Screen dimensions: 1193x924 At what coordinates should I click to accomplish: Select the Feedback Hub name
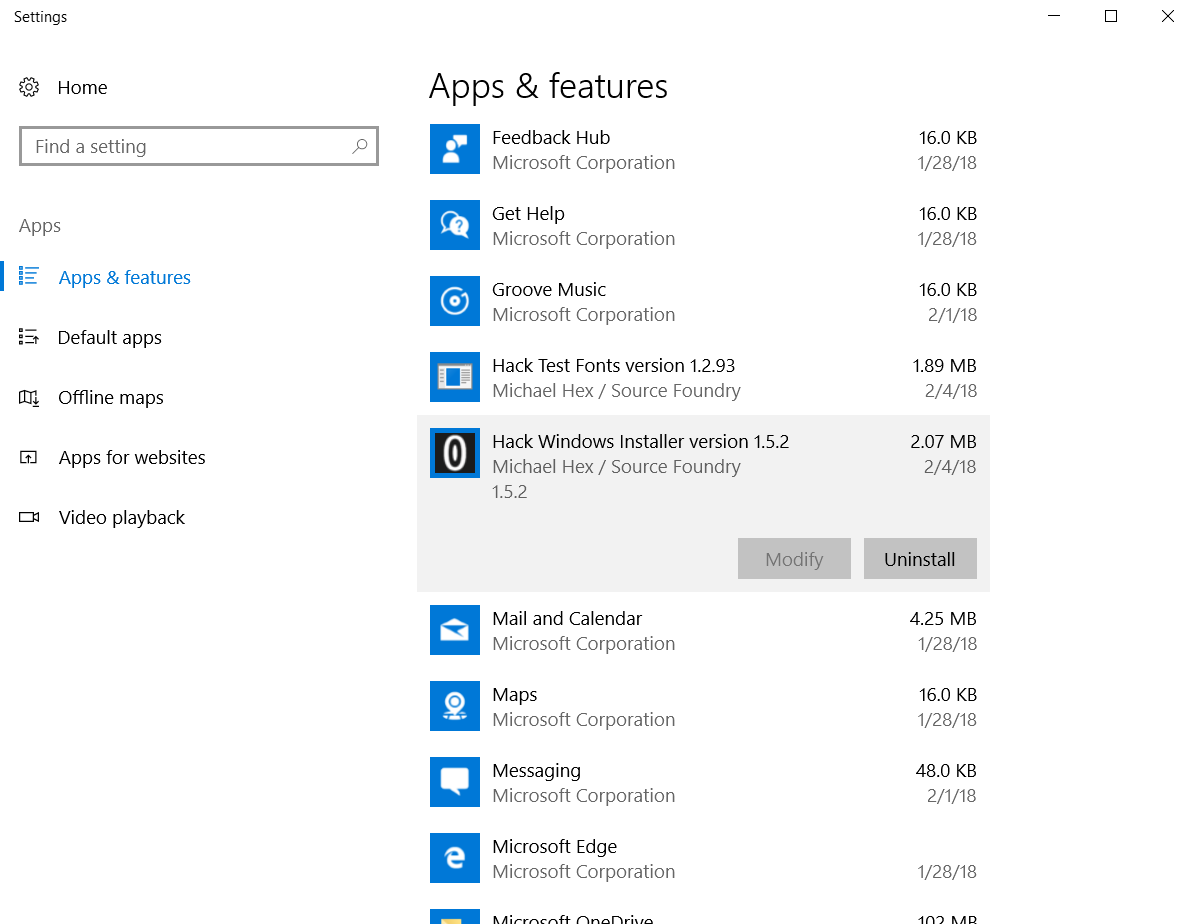(x=551, y=138)
